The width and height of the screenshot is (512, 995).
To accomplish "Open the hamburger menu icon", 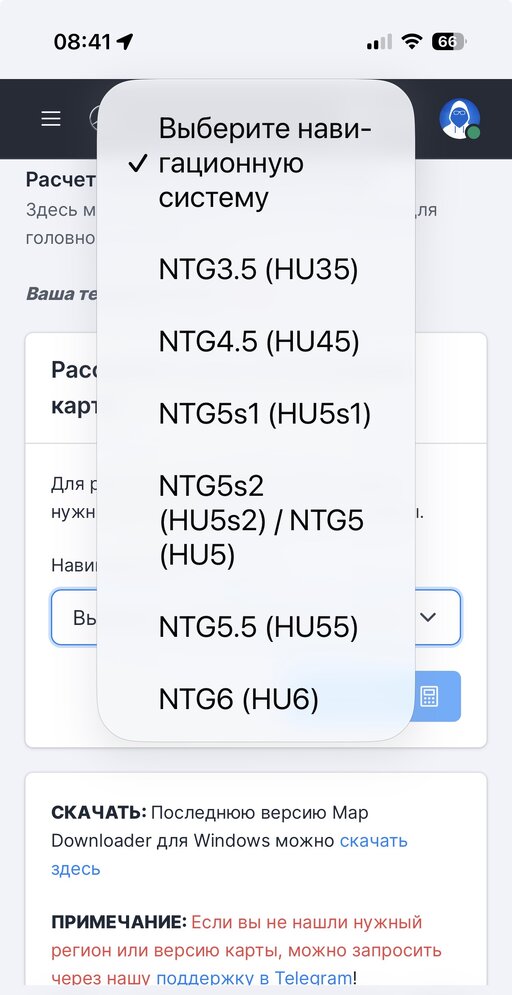I will point(51,119).
